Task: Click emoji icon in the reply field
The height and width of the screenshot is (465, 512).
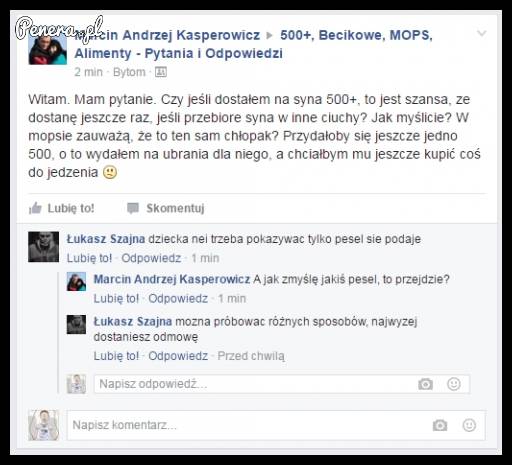Action: tap(454, 384)
